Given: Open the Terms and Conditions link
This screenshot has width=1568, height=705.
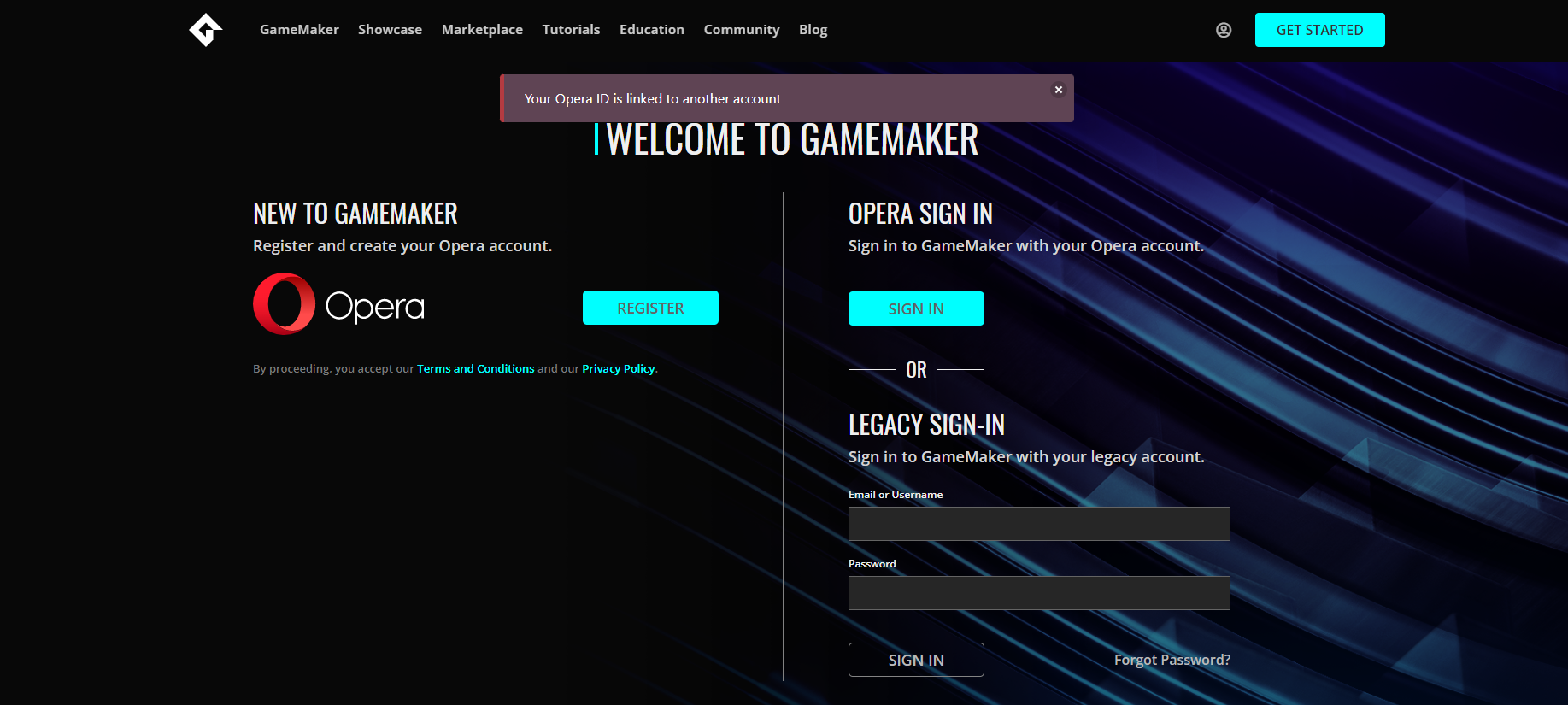Looking at the screenshot, I should pos(475,369).
